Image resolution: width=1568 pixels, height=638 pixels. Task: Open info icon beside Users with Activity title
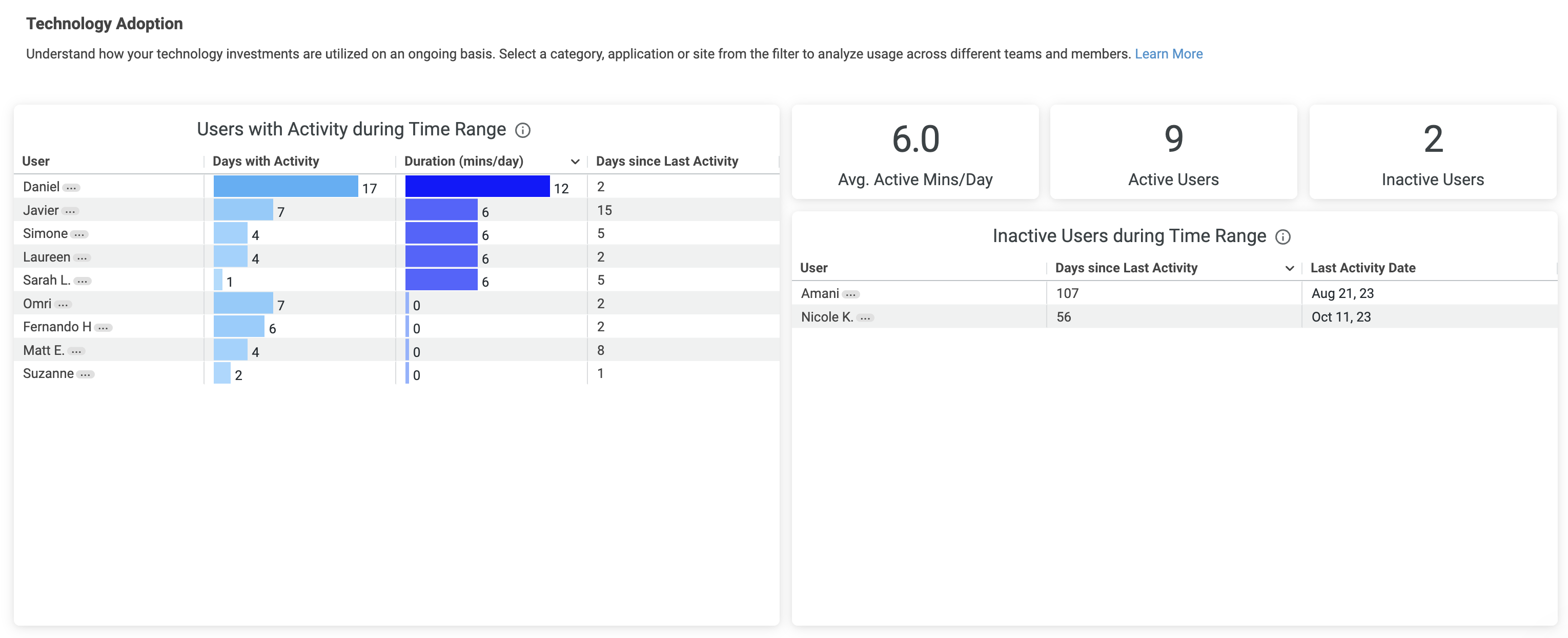point(522,130)
